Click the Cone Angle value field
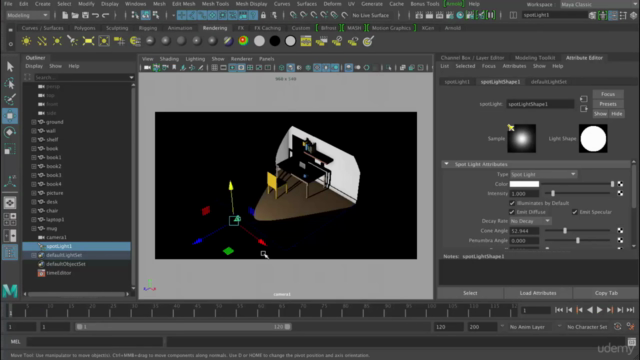 point(524,231)
